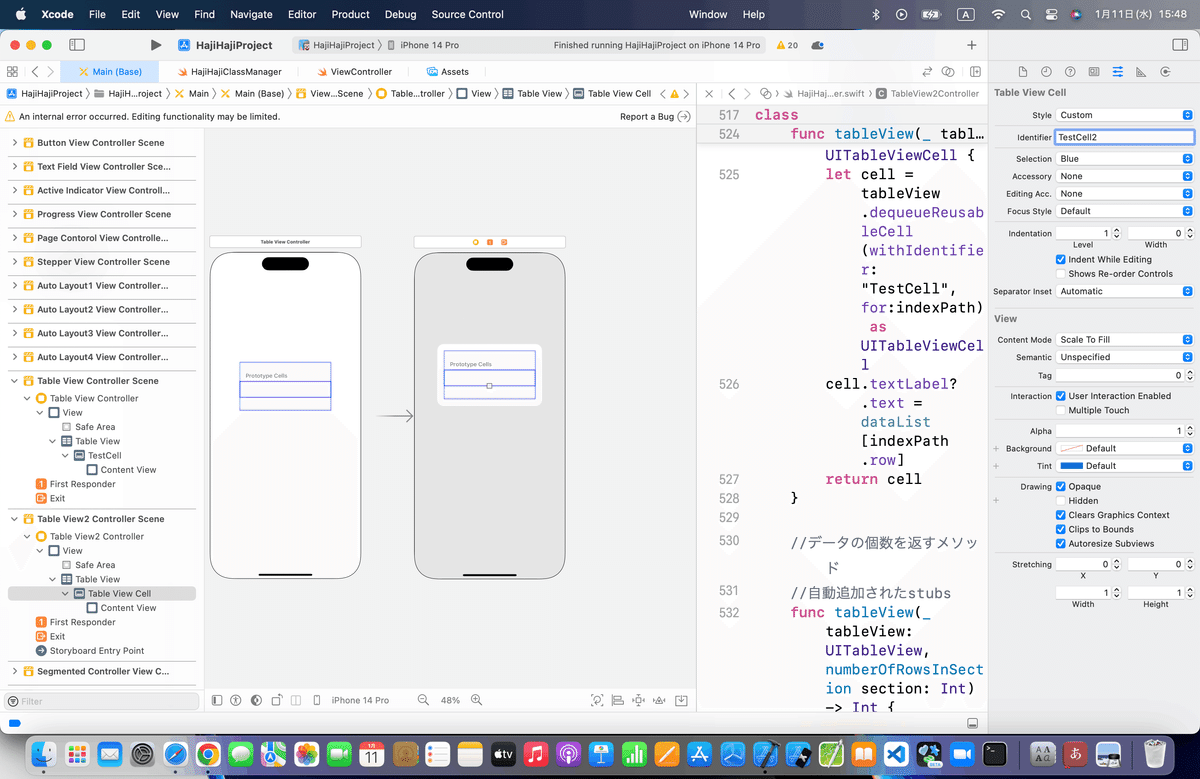The width and height of the screenshot is (1200, 779).
Task: Change canvas orientation icon
Action: click(x=276, y=700)
